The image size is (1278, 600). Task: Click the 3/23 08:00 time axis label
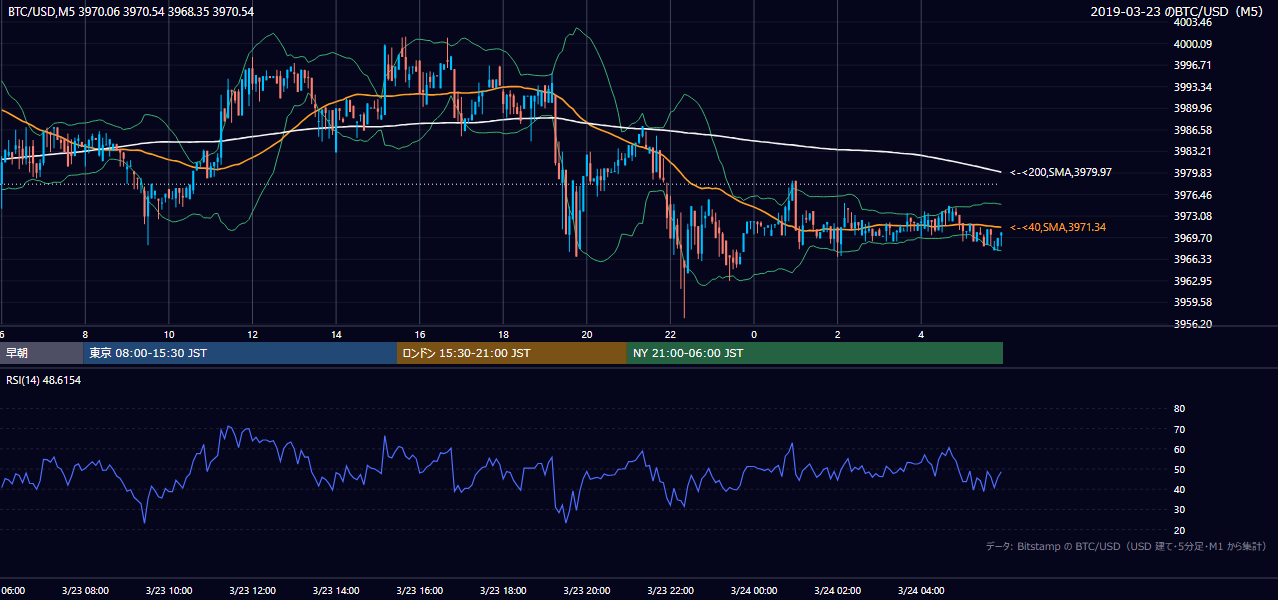point(85,591)
